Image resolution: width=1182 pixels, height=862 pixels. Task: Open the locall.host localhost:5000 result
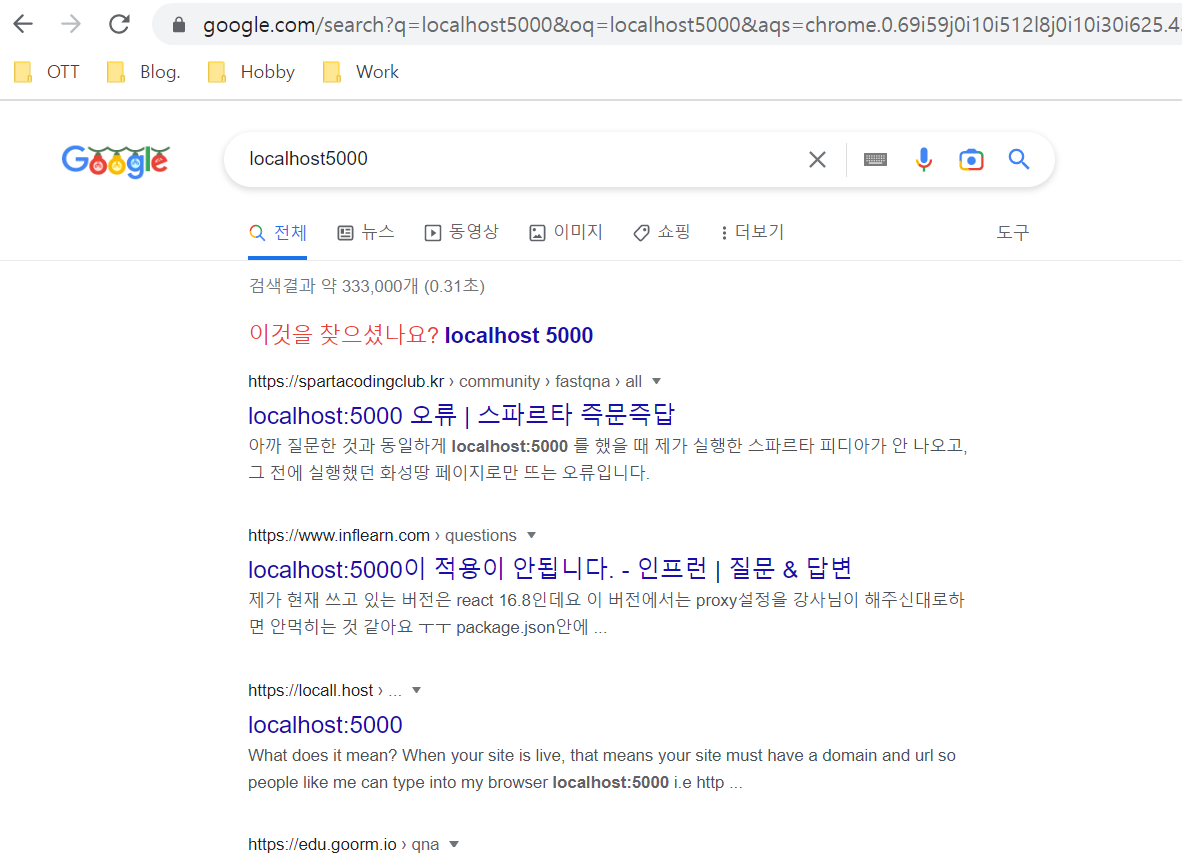pos(325,725)
